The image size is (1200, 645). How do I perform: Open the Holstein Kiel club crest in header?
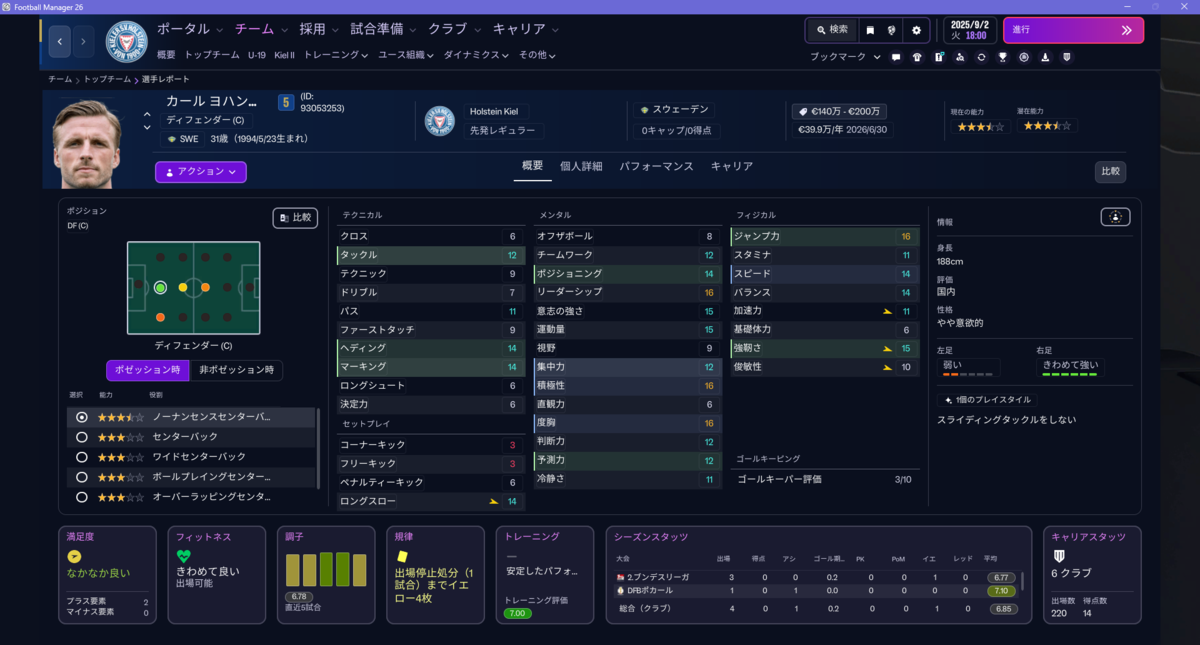pos(126,41)
